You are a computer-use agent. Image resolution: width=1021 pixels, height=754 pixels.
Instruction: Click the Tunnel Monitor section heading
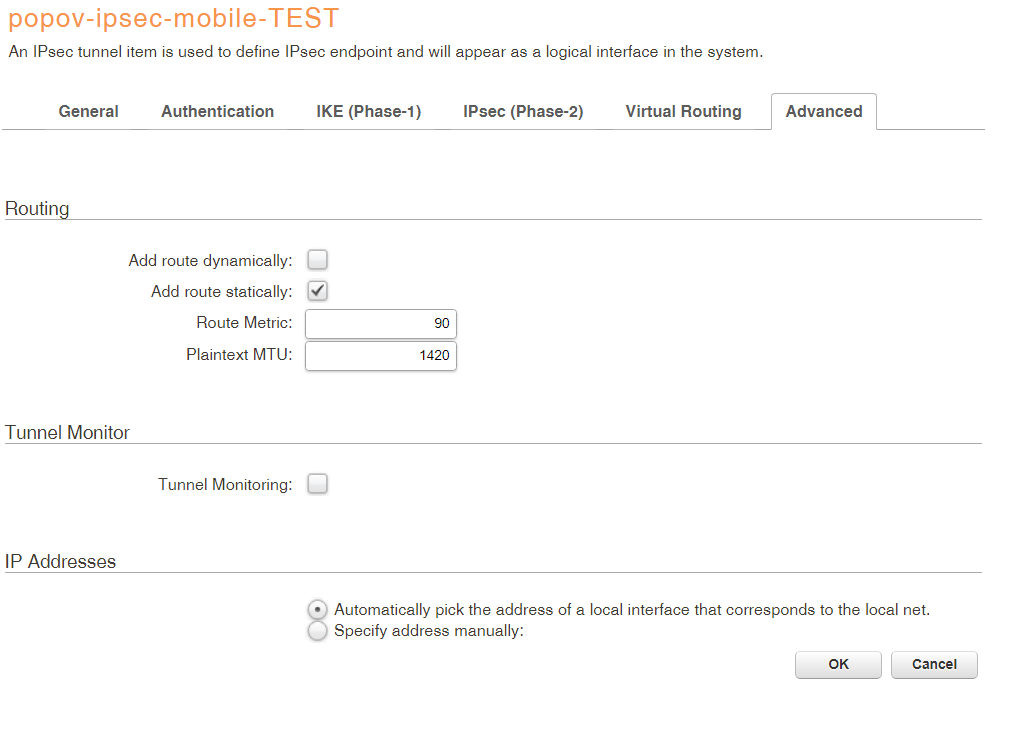67,433
